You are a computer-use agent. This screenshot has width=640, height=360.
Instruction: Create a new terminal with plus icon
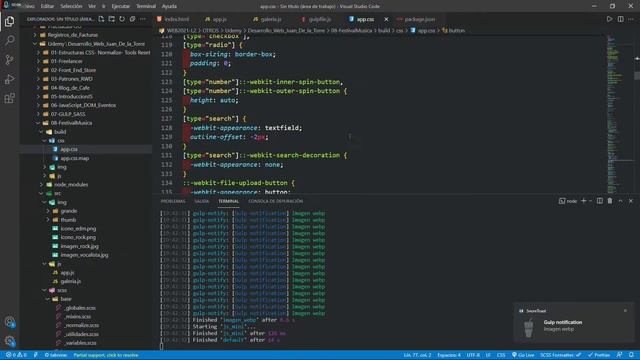(584, 201)
